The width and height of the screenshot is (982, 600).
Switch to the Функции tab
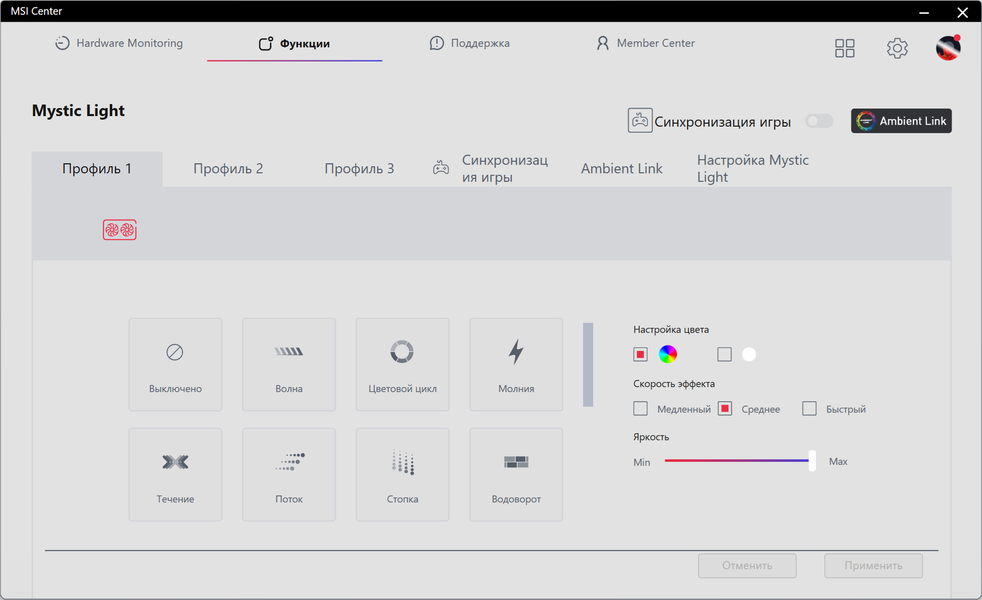294,43
